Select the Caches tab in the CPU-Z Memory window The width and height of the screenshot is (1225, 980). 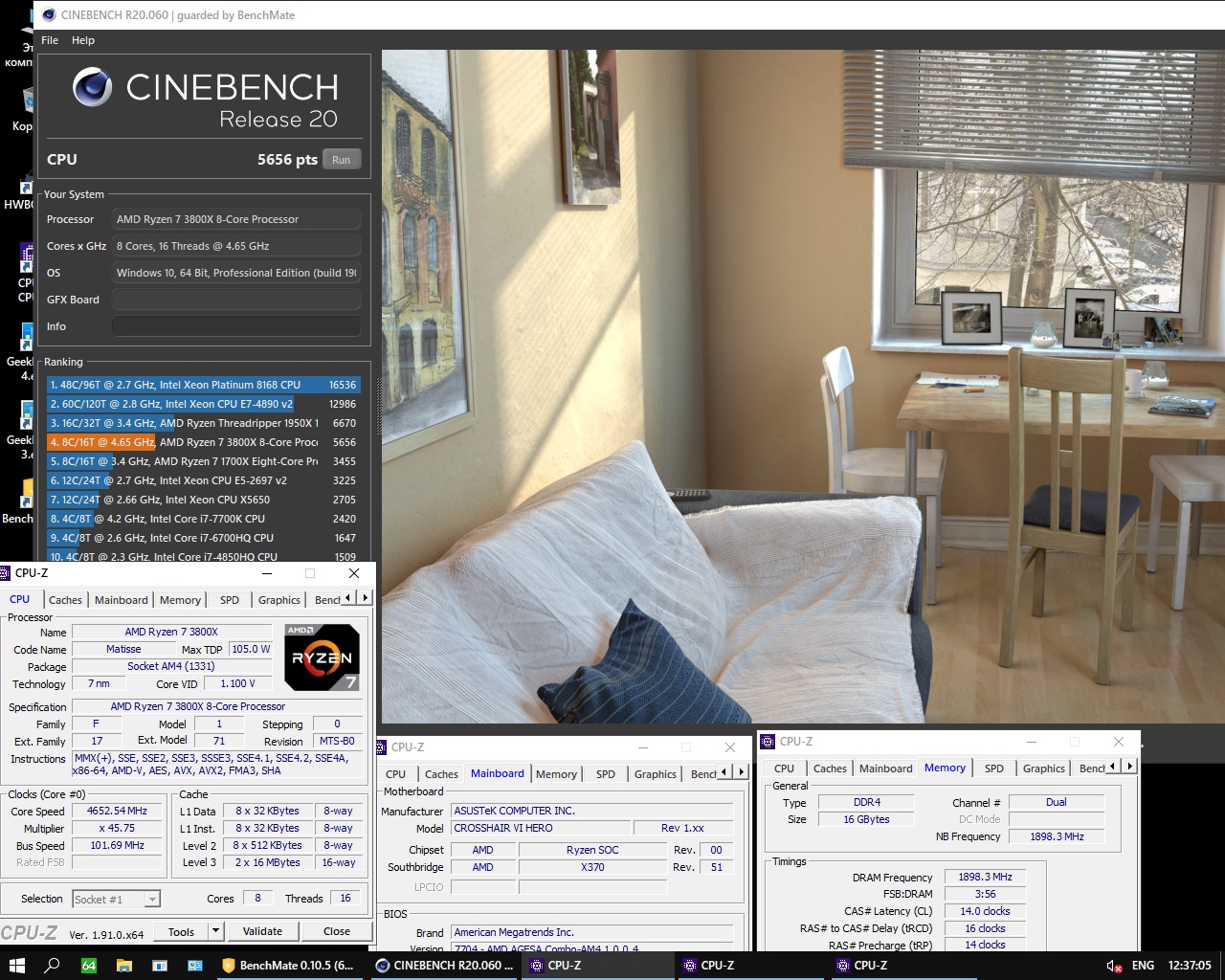[x=830, y=768]
